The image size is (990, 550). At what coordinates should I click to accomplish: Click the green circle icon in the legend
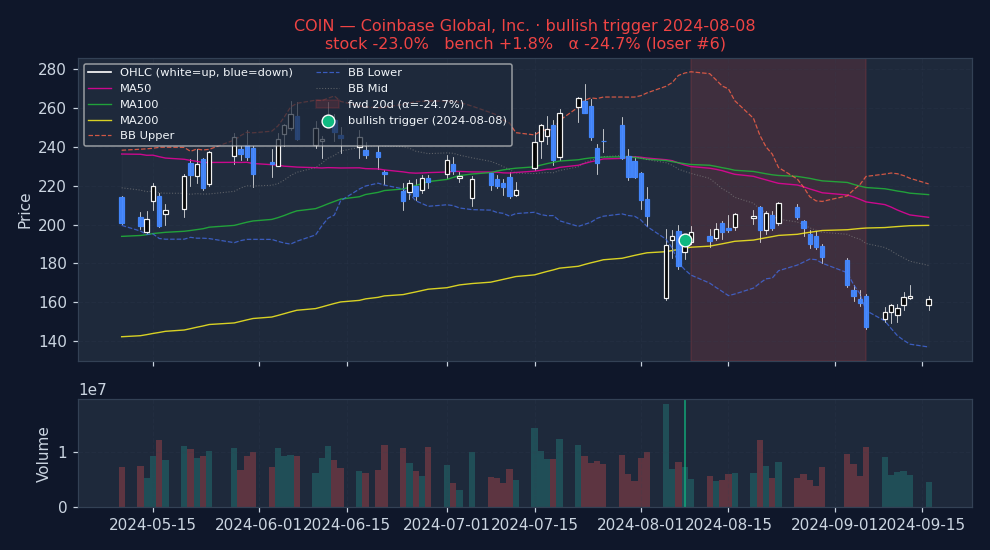pyautogui.click(x=328, y=121)
